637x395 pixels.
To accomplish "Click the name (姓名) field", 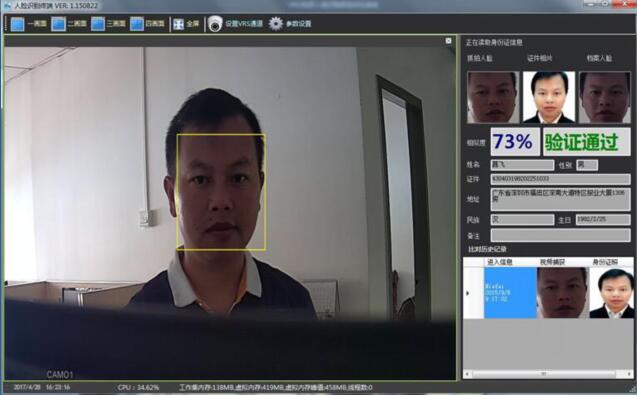I will pyautogui.click(x=522, y=165).
